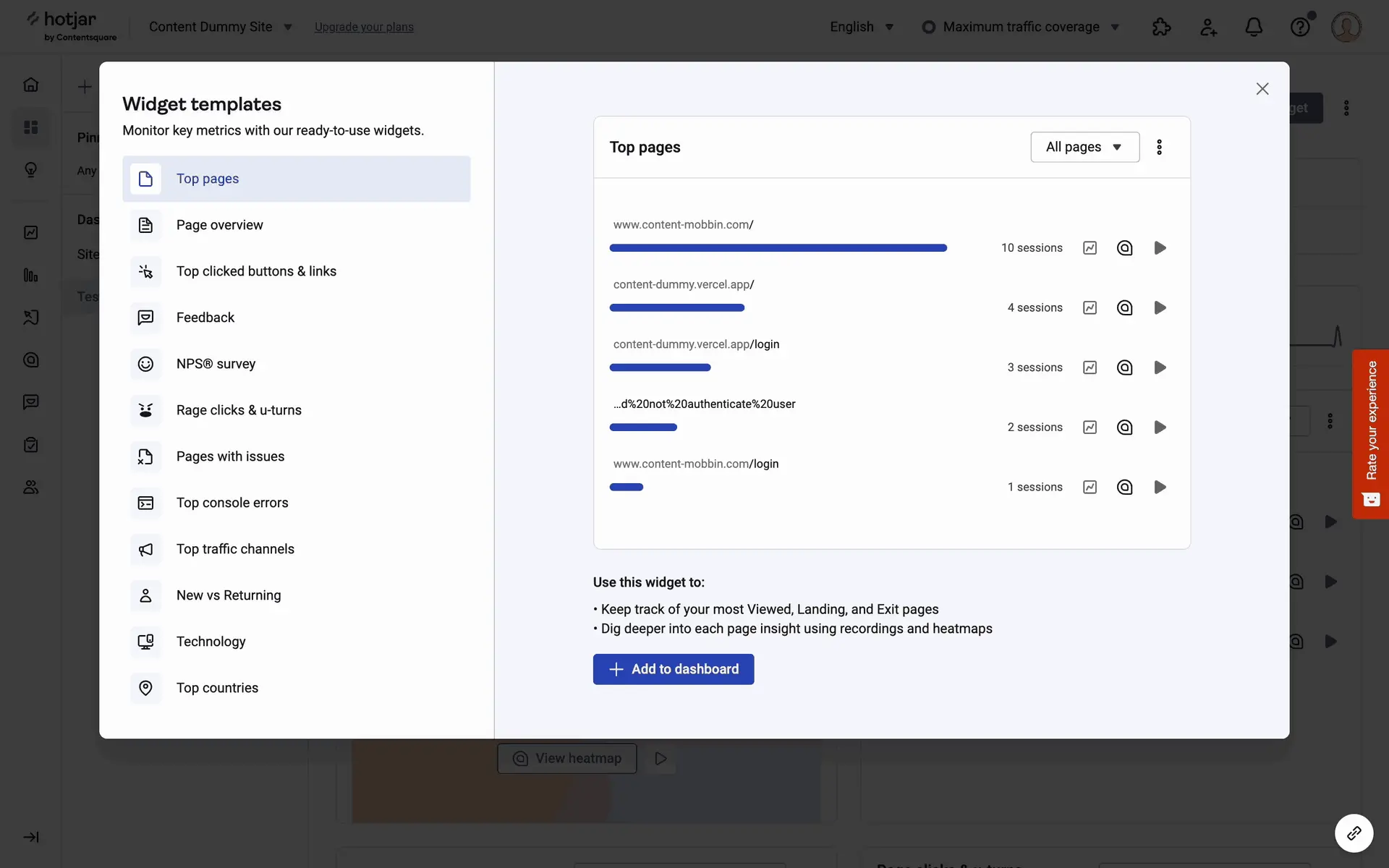The width and height of the screenshot is (1389, 868).
Task: Play recordings for content-dummy.vercel.app/login row
Action: (x=1160, y=367)
